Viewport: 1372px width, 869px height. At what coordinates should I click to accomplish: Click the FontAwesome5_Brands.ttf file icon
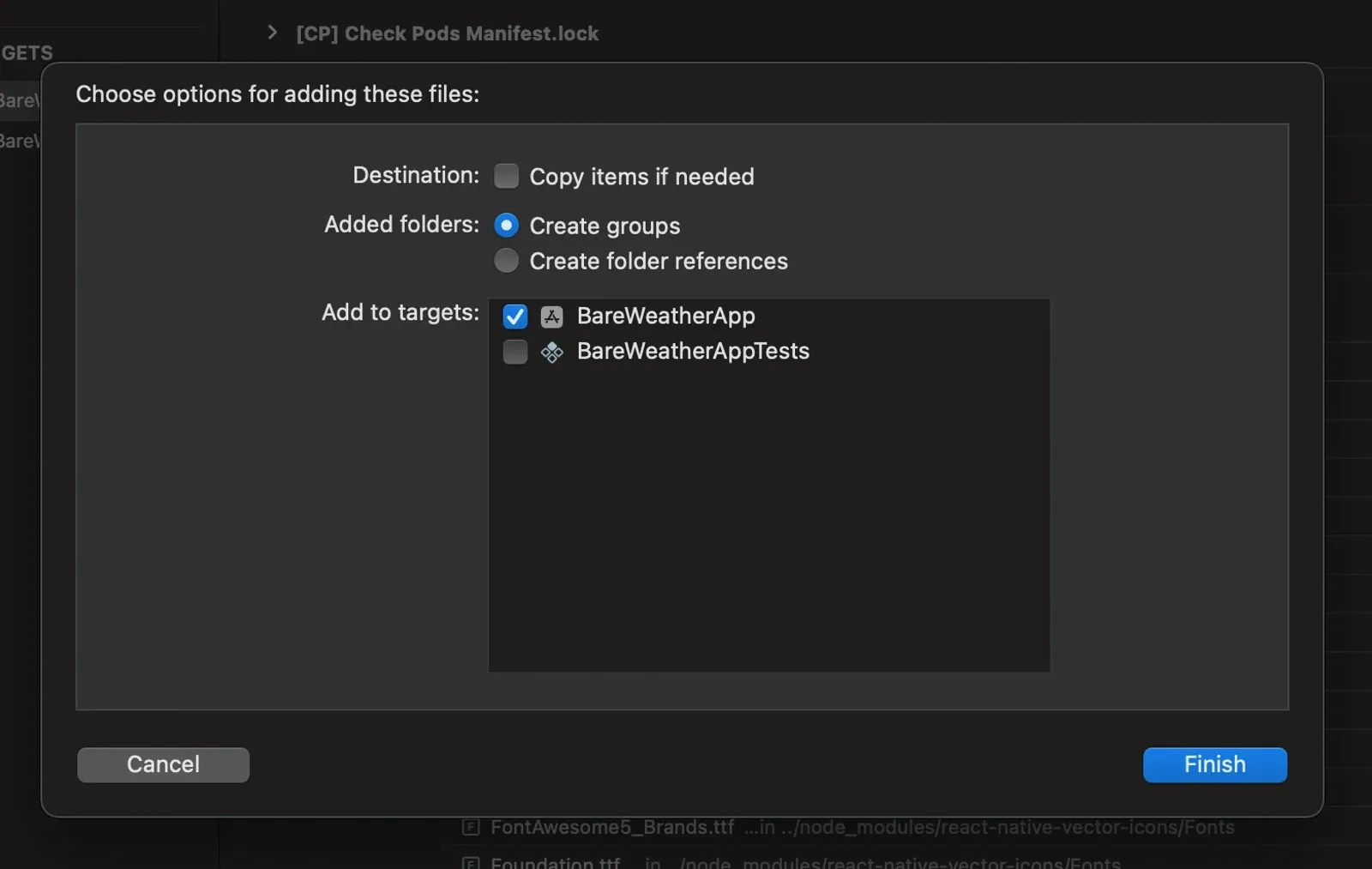(x=471, y=827)
